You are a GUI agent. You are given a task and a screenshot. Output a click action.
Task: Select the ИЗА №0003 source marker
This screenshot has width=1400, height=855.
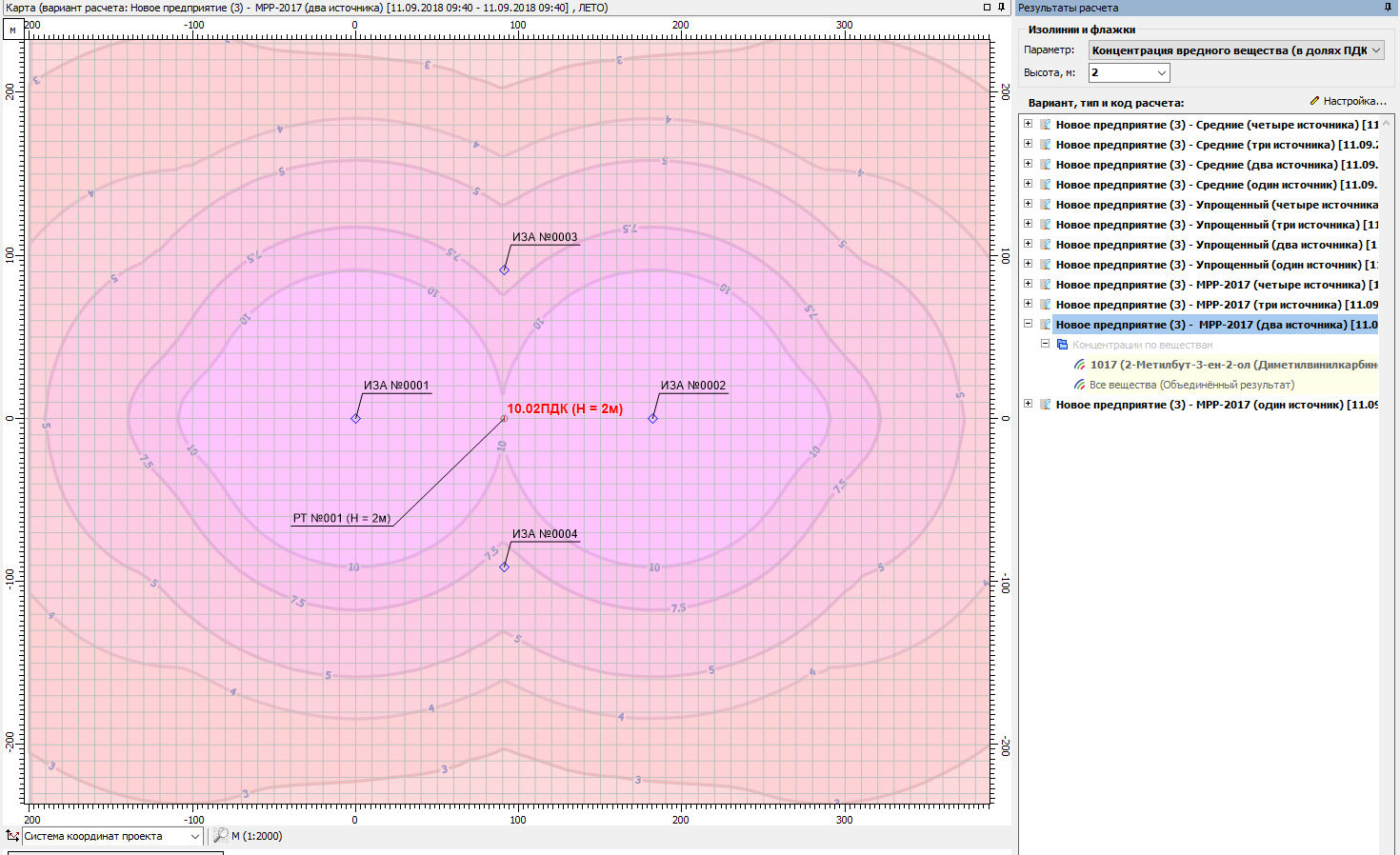(504, 269)
